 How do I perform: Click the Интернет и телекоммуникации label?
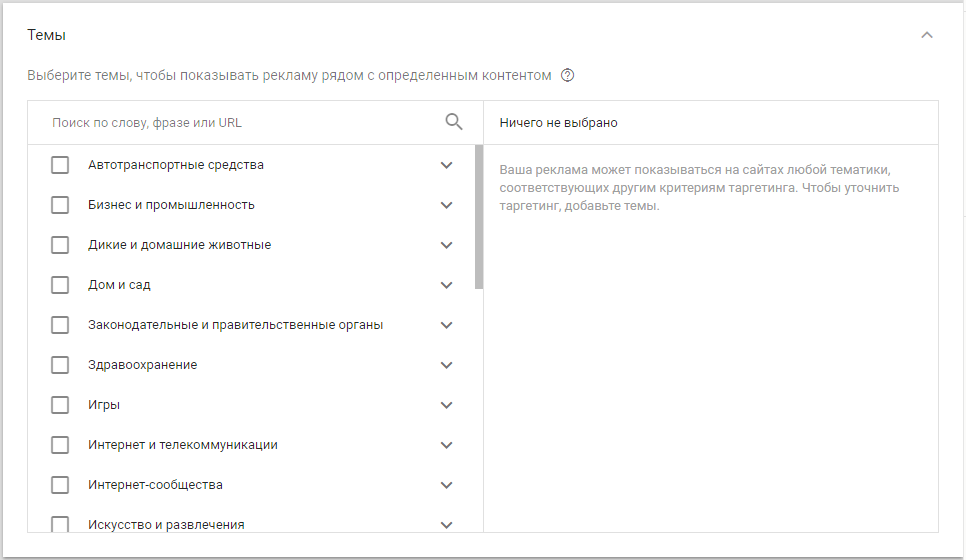pyautogui.click(x=182, y=445)
